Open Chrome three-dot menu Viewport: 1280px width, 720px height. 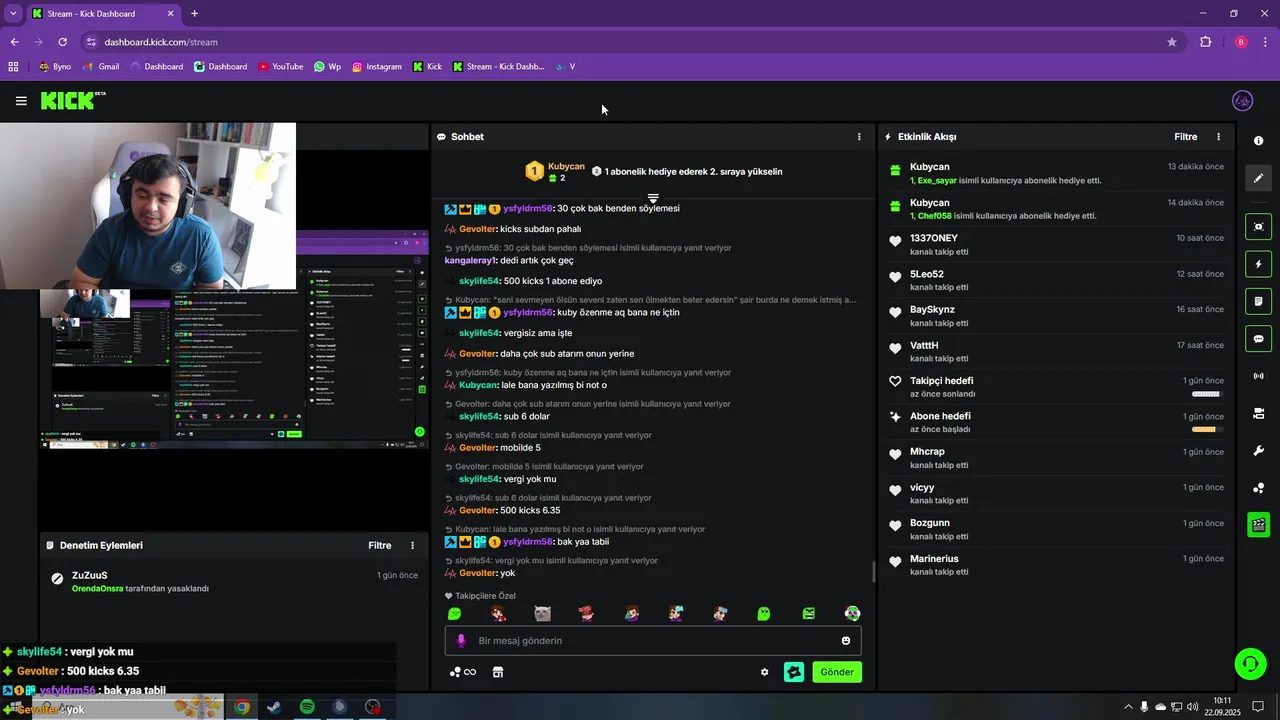coord(1266,42)
